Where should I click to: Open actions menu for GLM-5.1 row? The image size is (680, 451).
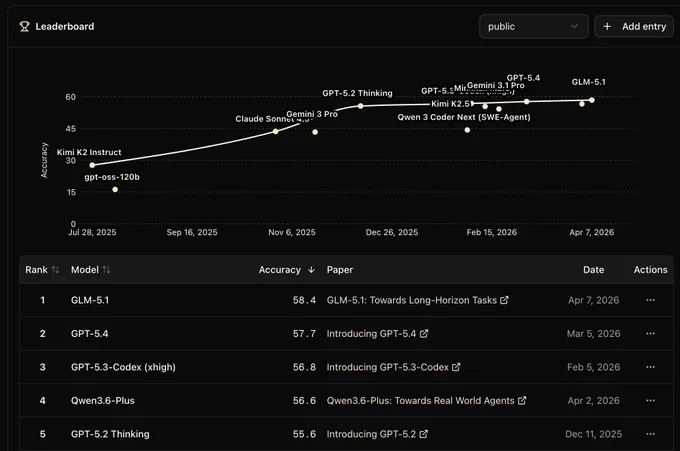[650, 300]
